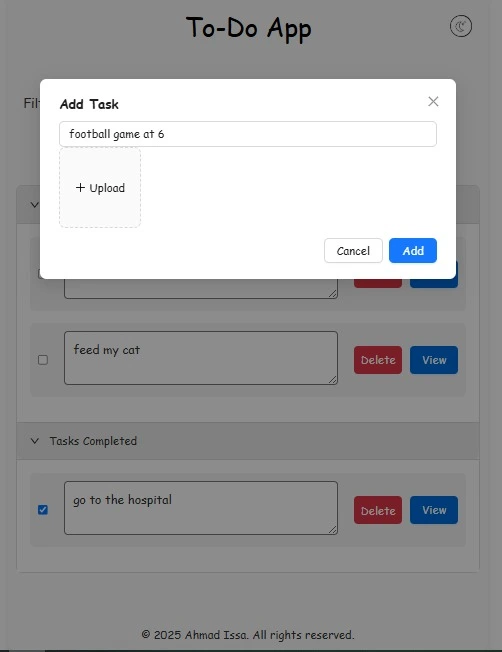Focus the task name field containing football game

(x=248, y=134)
